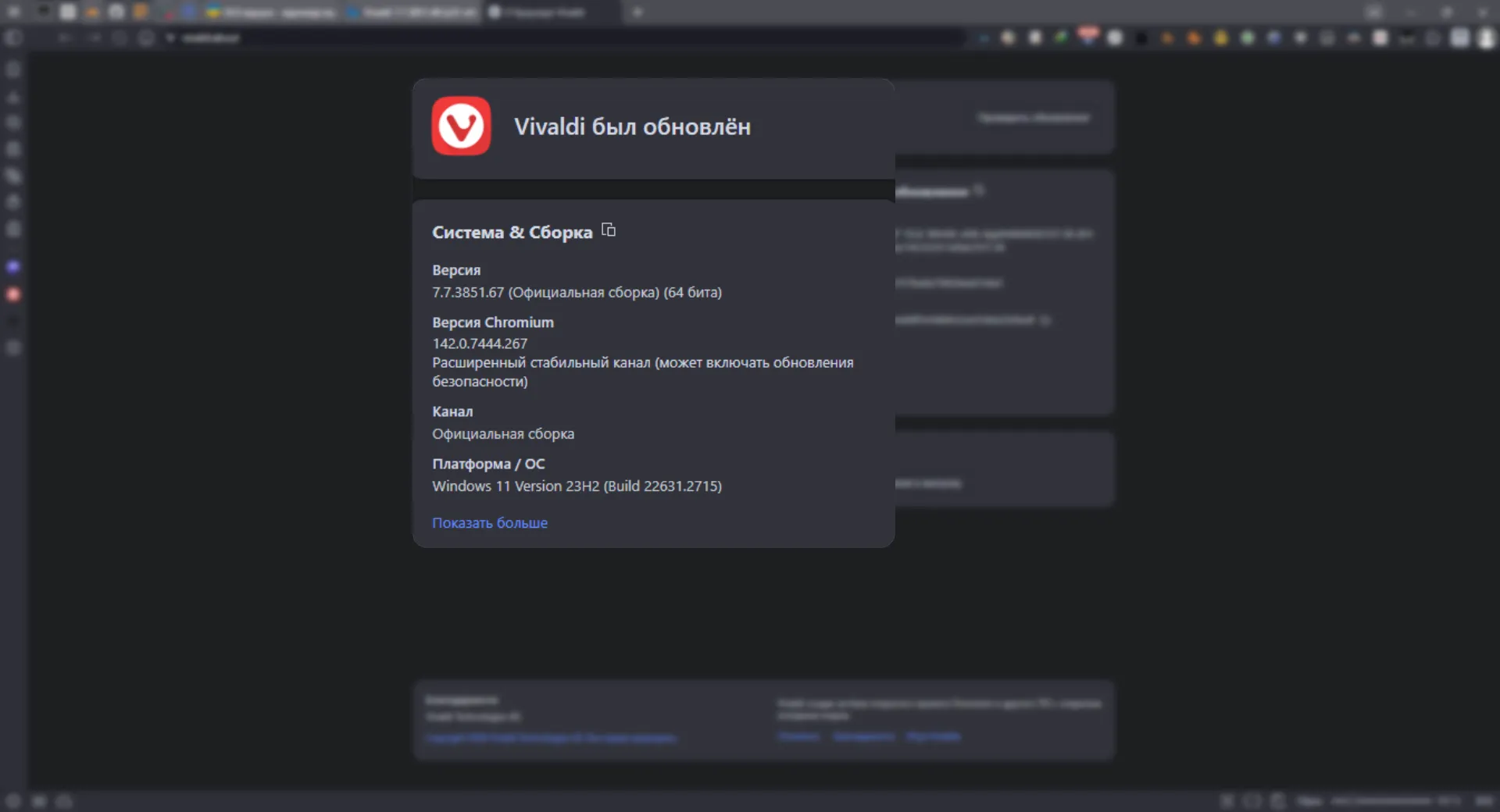Copy the Система & Сборка info to clipboard
1500x812 pixels.
tap(609, 230)
